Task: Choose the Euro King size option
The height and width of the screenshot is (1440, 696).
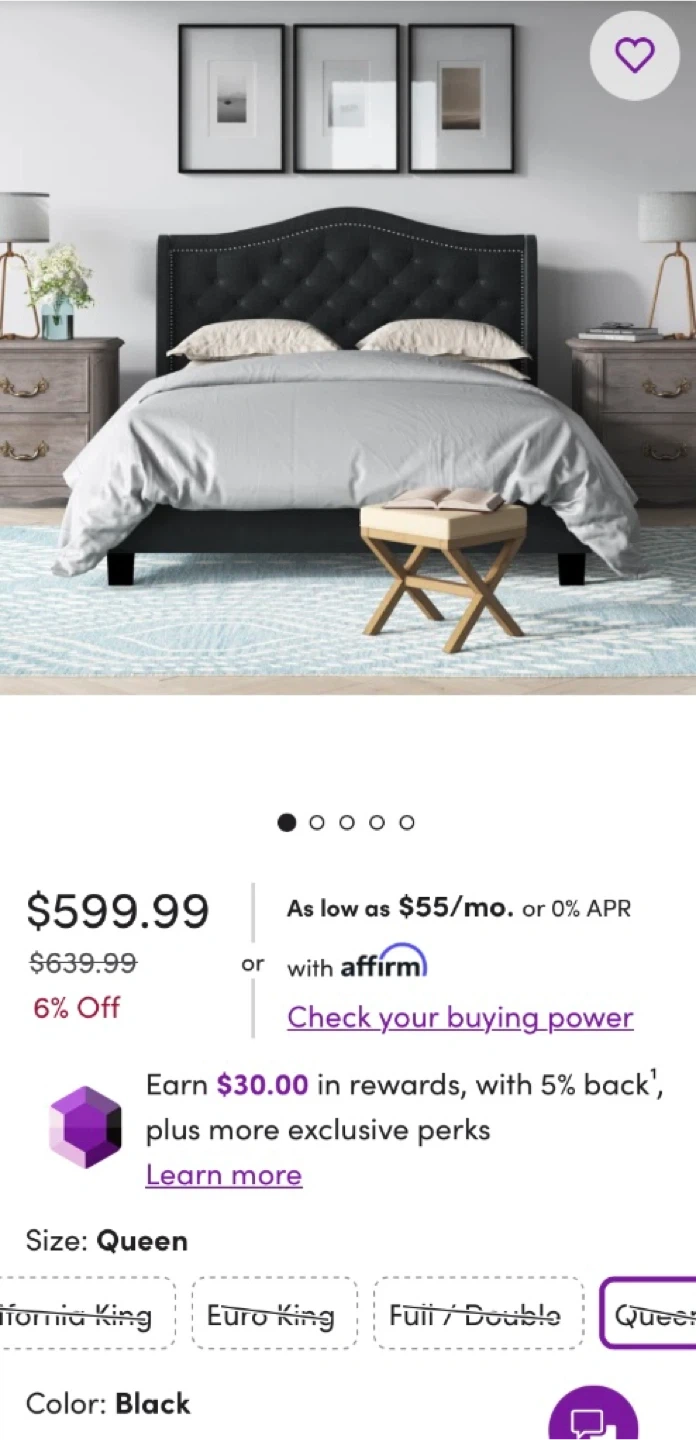Action: coord(270,1313)
